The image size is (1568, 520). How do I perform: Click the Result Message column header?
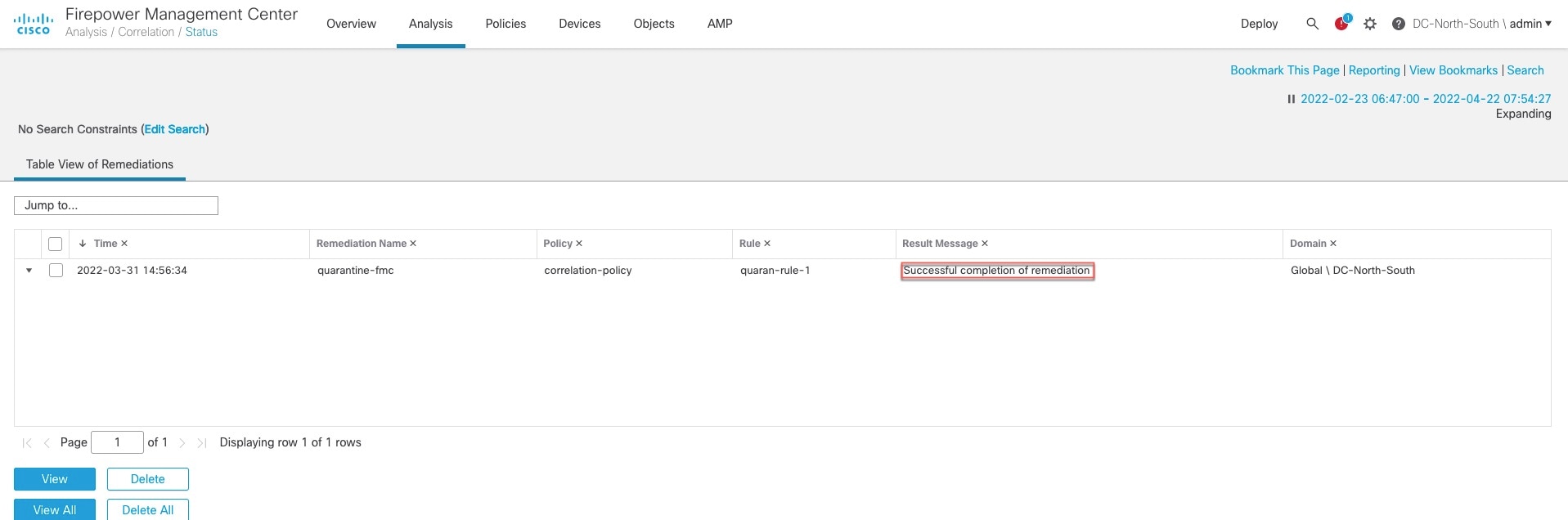[x=940, y=244]
